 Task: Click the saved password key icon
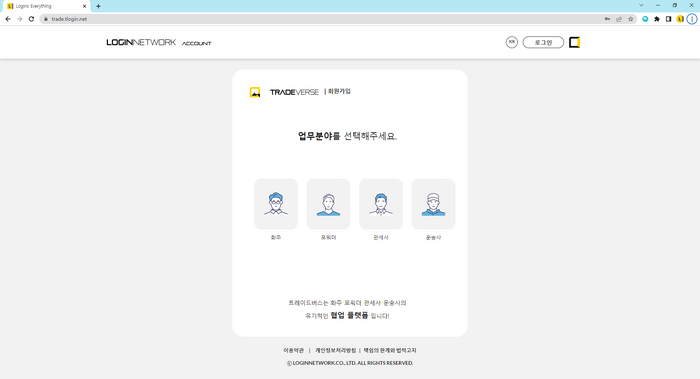[607, 19]
